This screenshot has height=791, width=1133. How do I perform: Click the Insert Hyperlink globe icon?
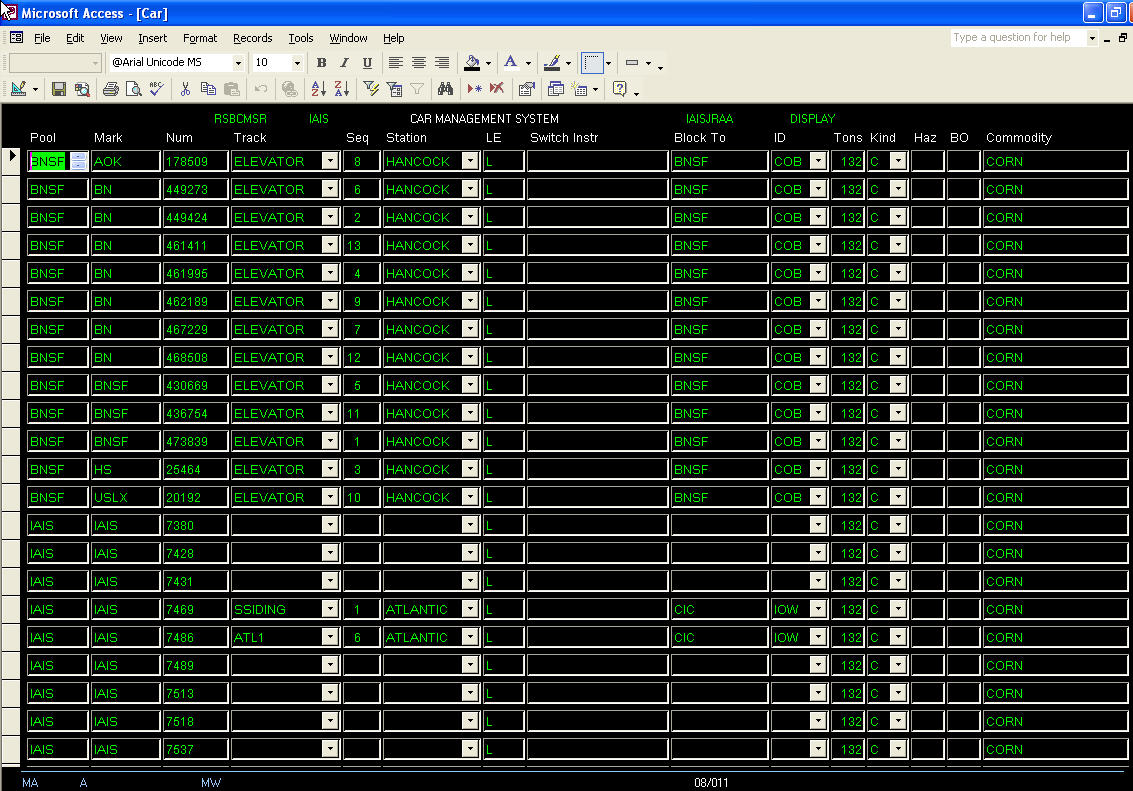click(290, 89)
